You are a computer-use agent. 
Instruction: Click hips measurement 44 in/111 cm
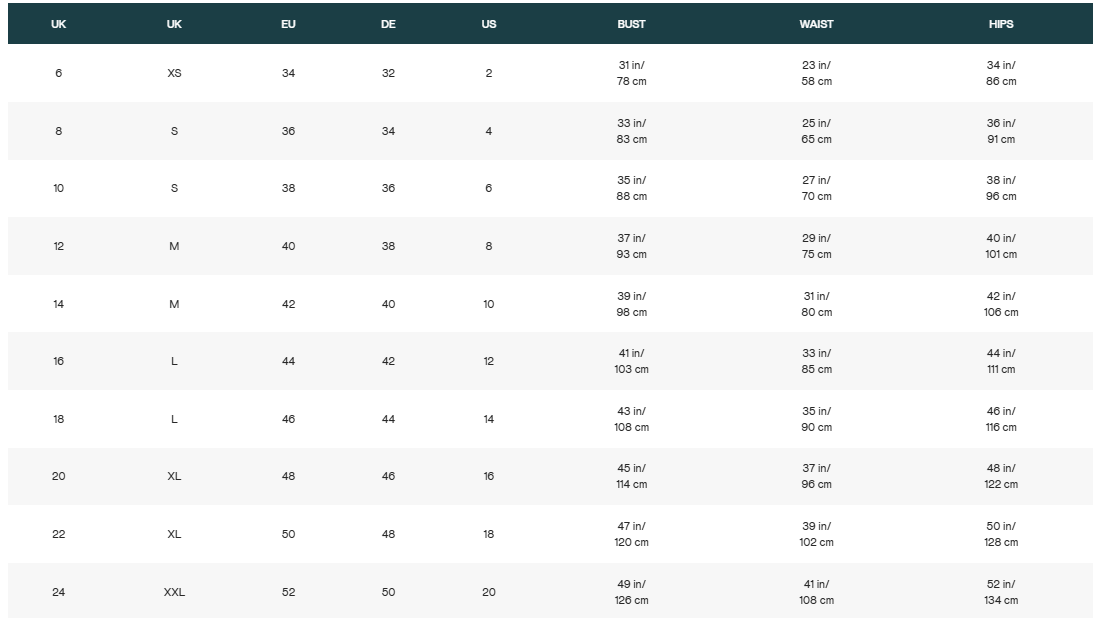click(1000, 361)
